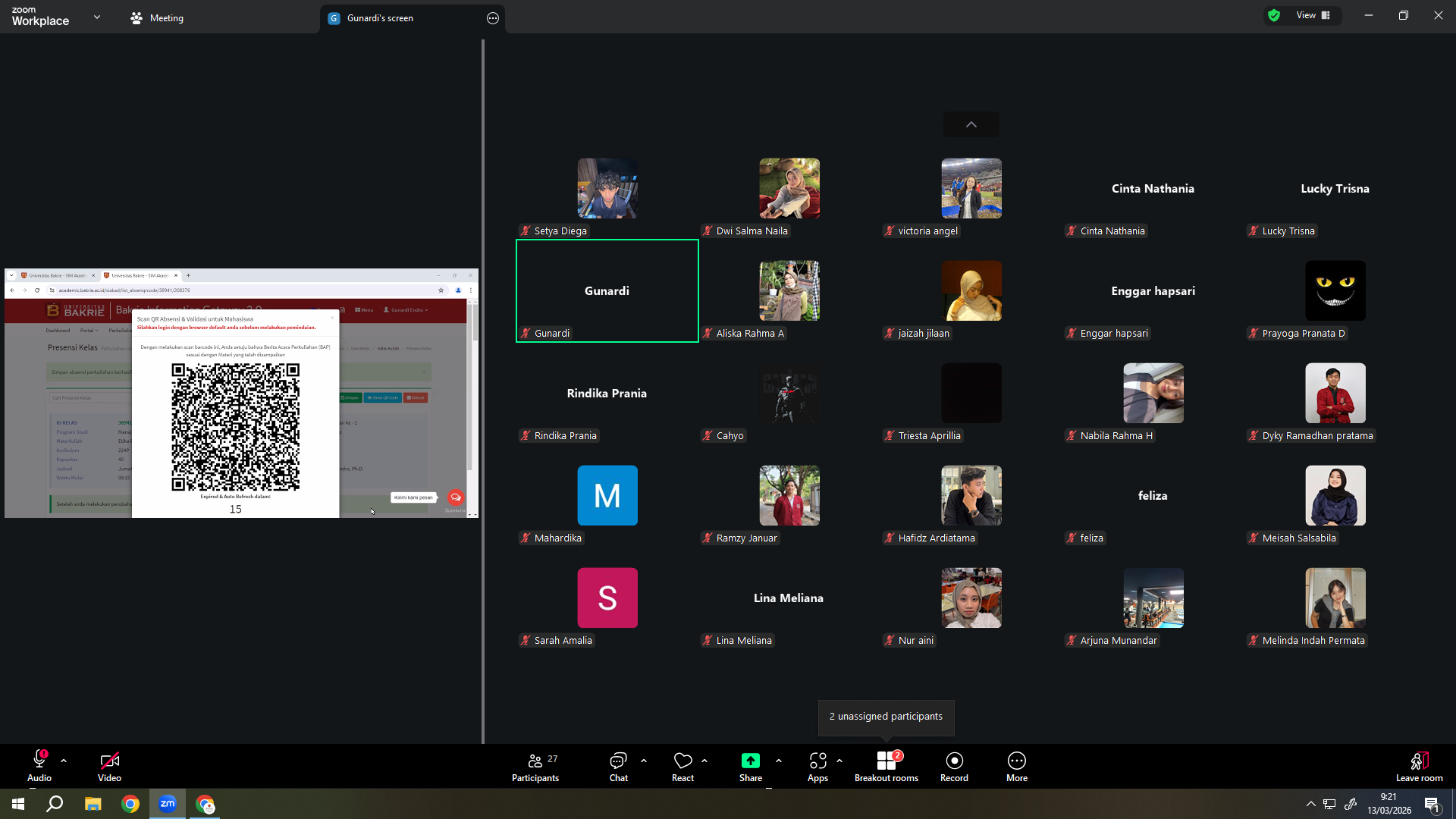Open Gunardi Endro user menu in shared page

[406, 310]
